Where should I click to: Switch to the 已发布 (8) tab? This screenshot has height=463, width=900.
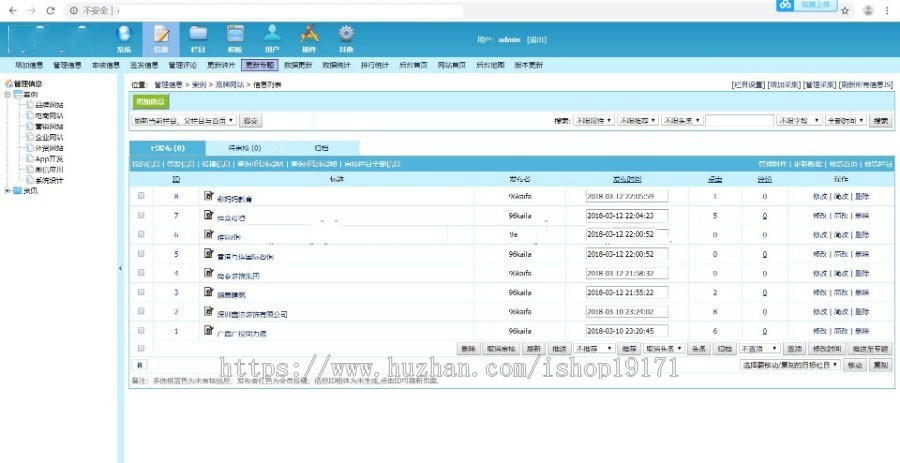tap(167, 148)
